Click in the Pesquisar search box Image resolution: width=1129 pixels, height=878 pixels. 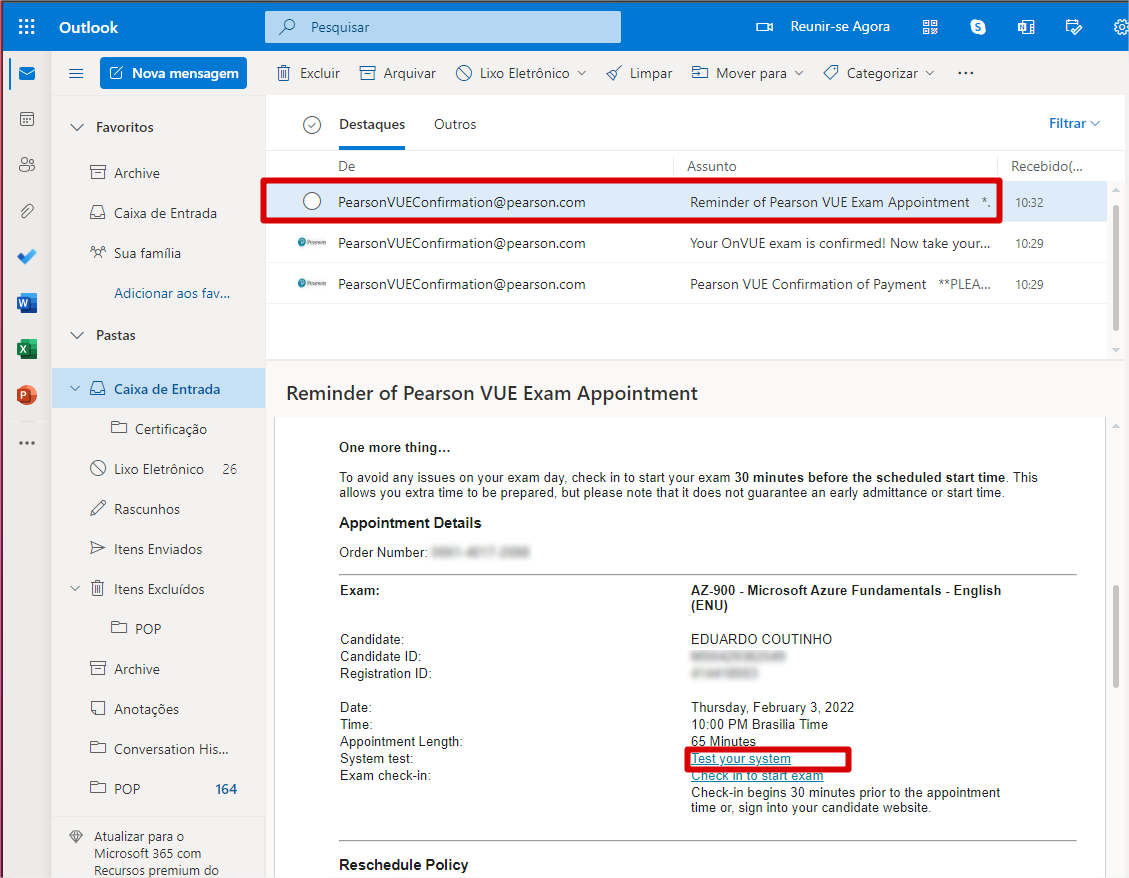(x=443, y=27)
